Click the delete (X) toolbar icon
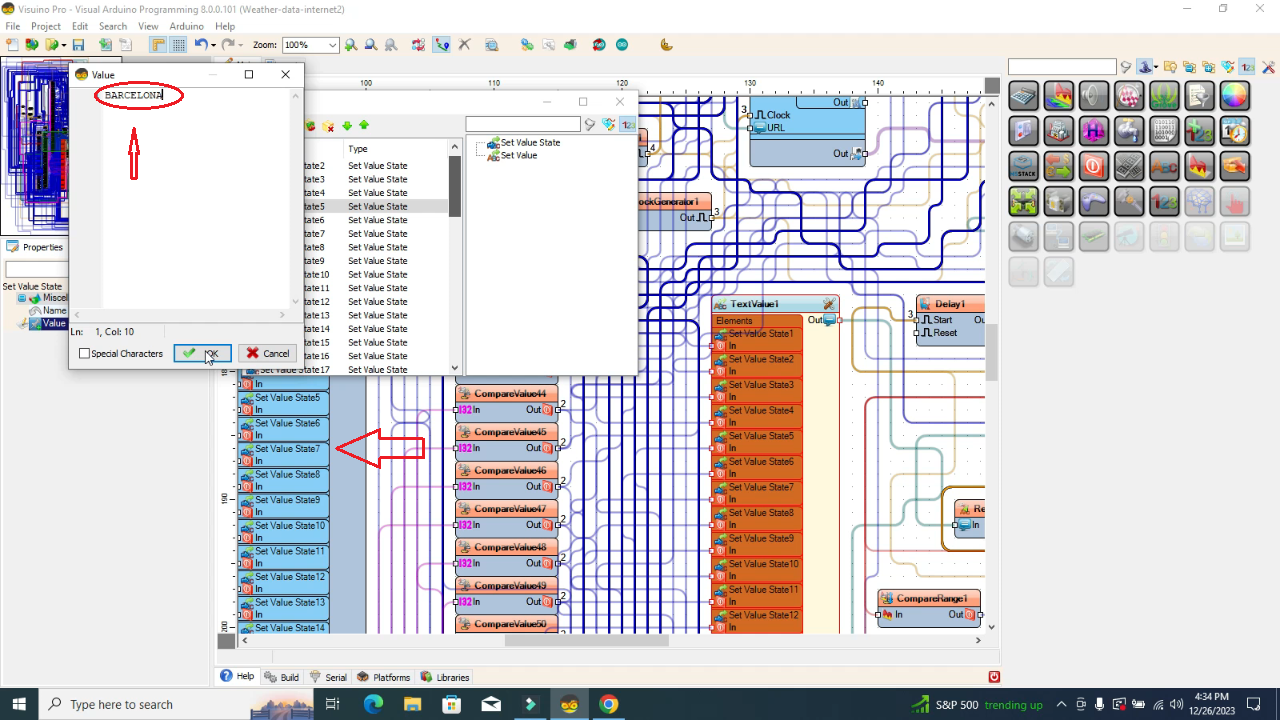The image size is (1280, 720). (465, 45)
